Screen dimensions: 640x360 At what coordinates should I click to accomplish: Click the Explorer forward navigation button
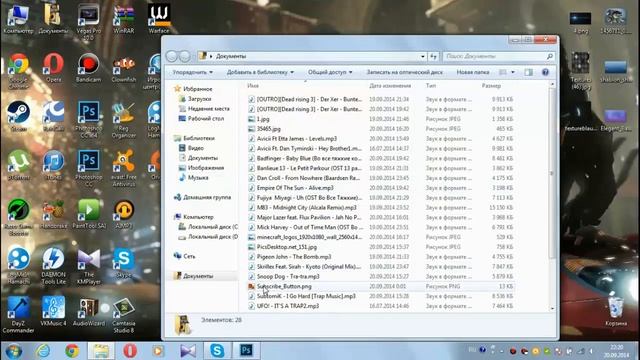(185, 56)
